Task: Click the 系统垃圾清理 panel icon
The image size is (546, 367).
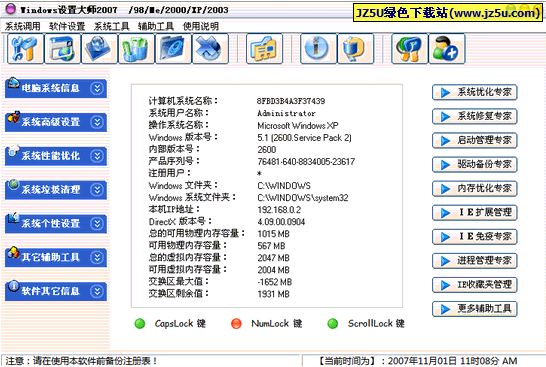Action: 13,185
